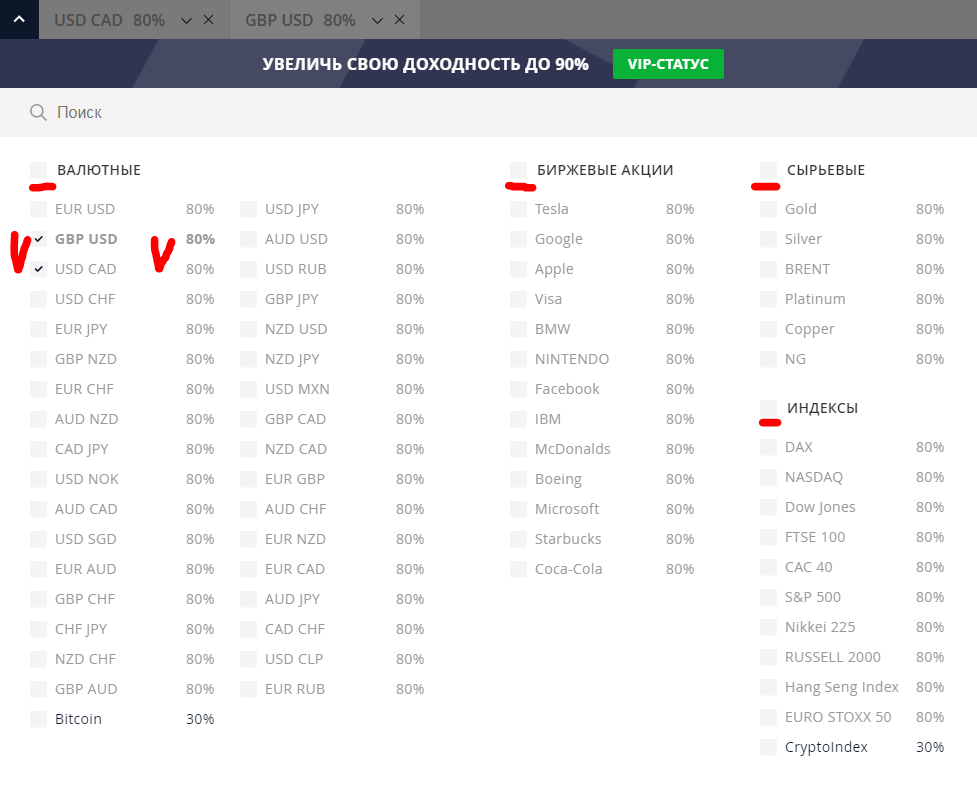
Task: Uncheck the USD CAD checkbox
Action: (x=38, y=269)
